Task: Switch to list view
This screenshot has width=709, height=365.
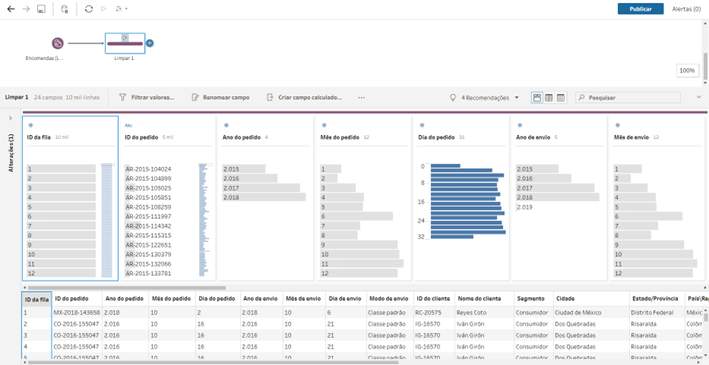Action: [561, 97]
